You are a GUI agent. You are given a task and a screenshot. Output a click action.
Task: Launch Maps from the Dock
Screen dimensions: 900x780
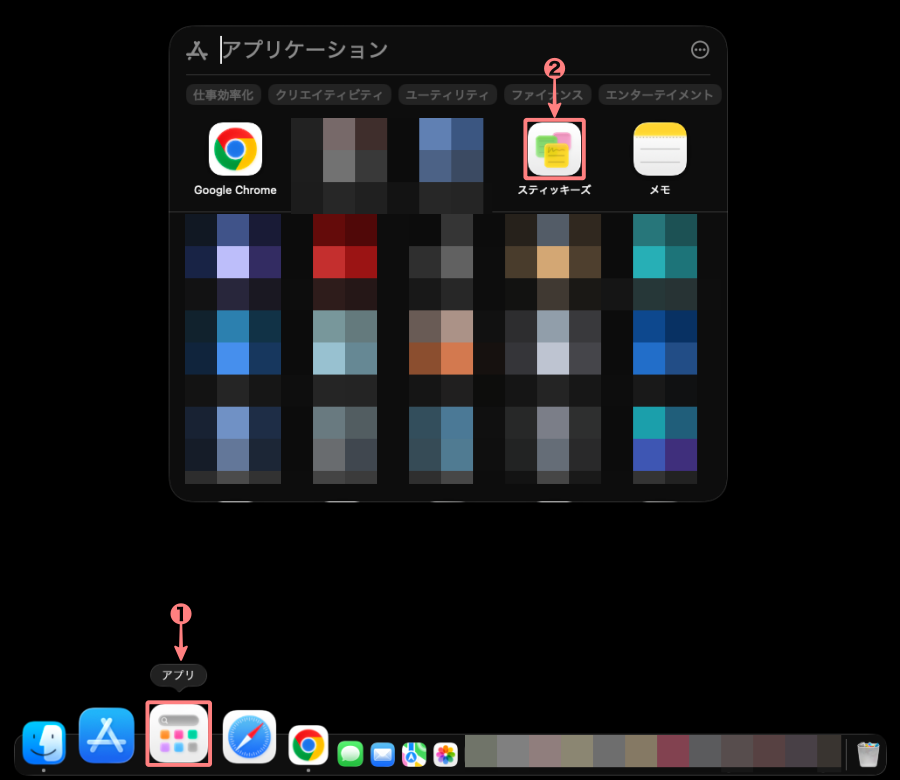pyautogui.click(x=414, y=754)
